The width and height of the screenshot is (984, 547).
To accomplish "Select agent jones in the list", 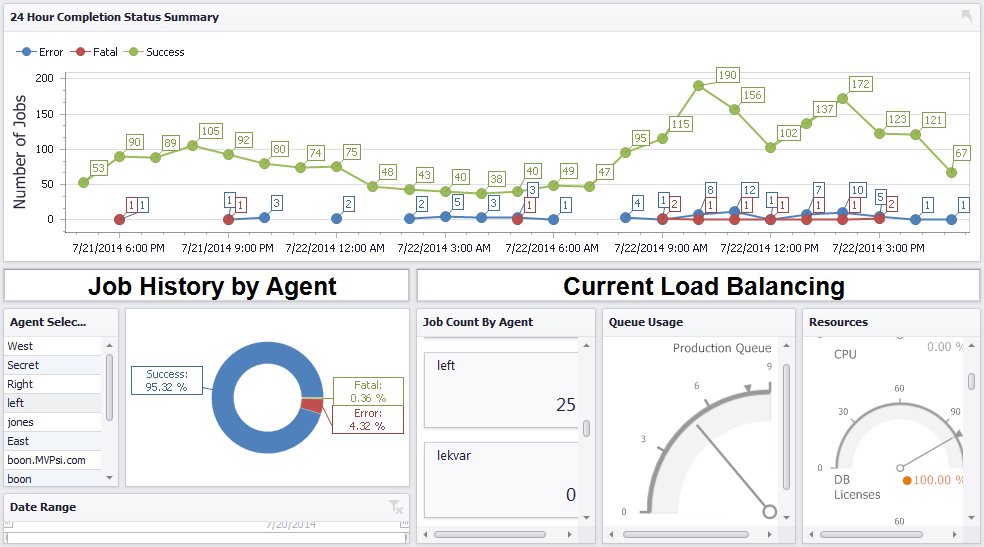I will (x=53, y=422).
